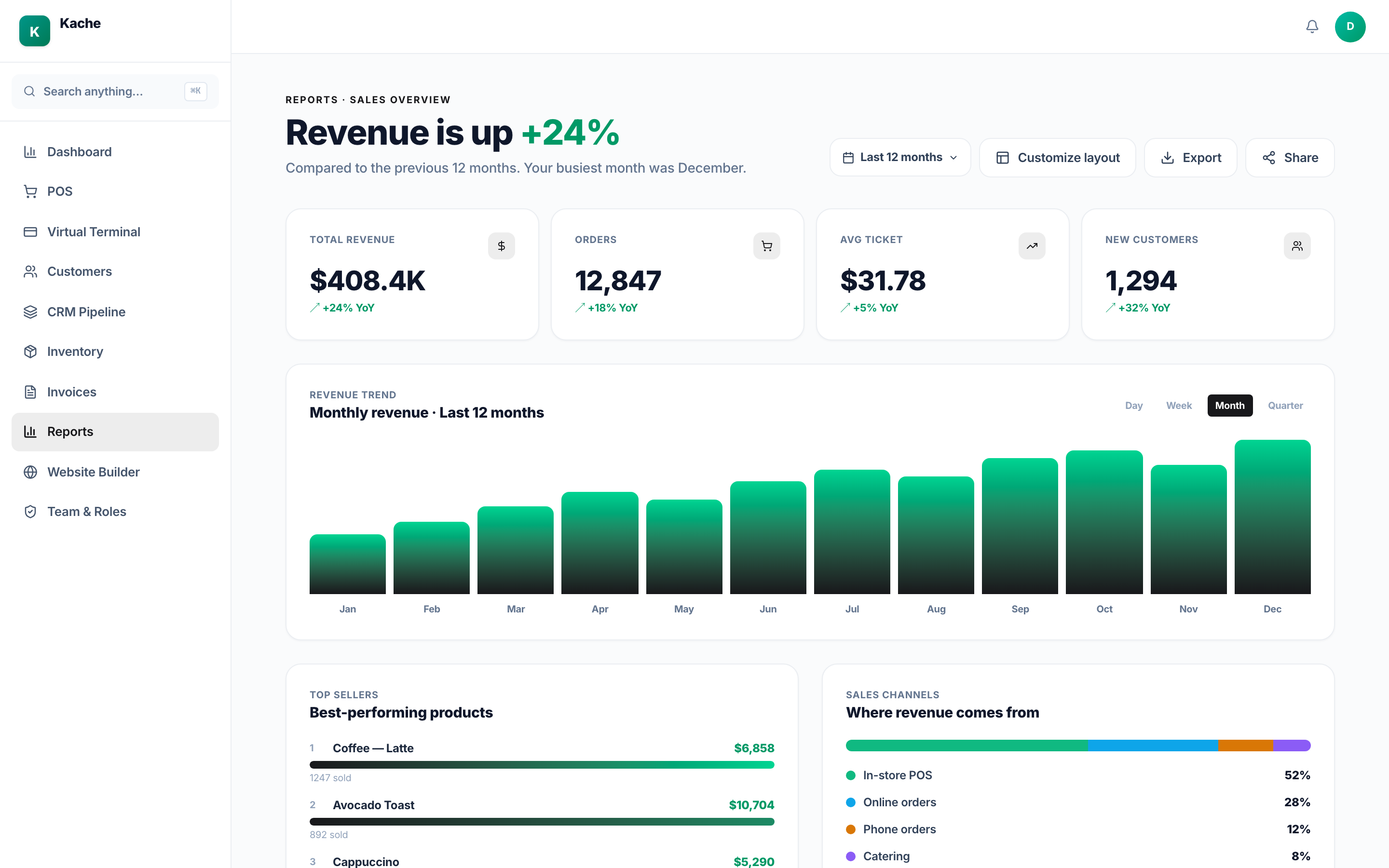Click the Share button

point(1290,157)
